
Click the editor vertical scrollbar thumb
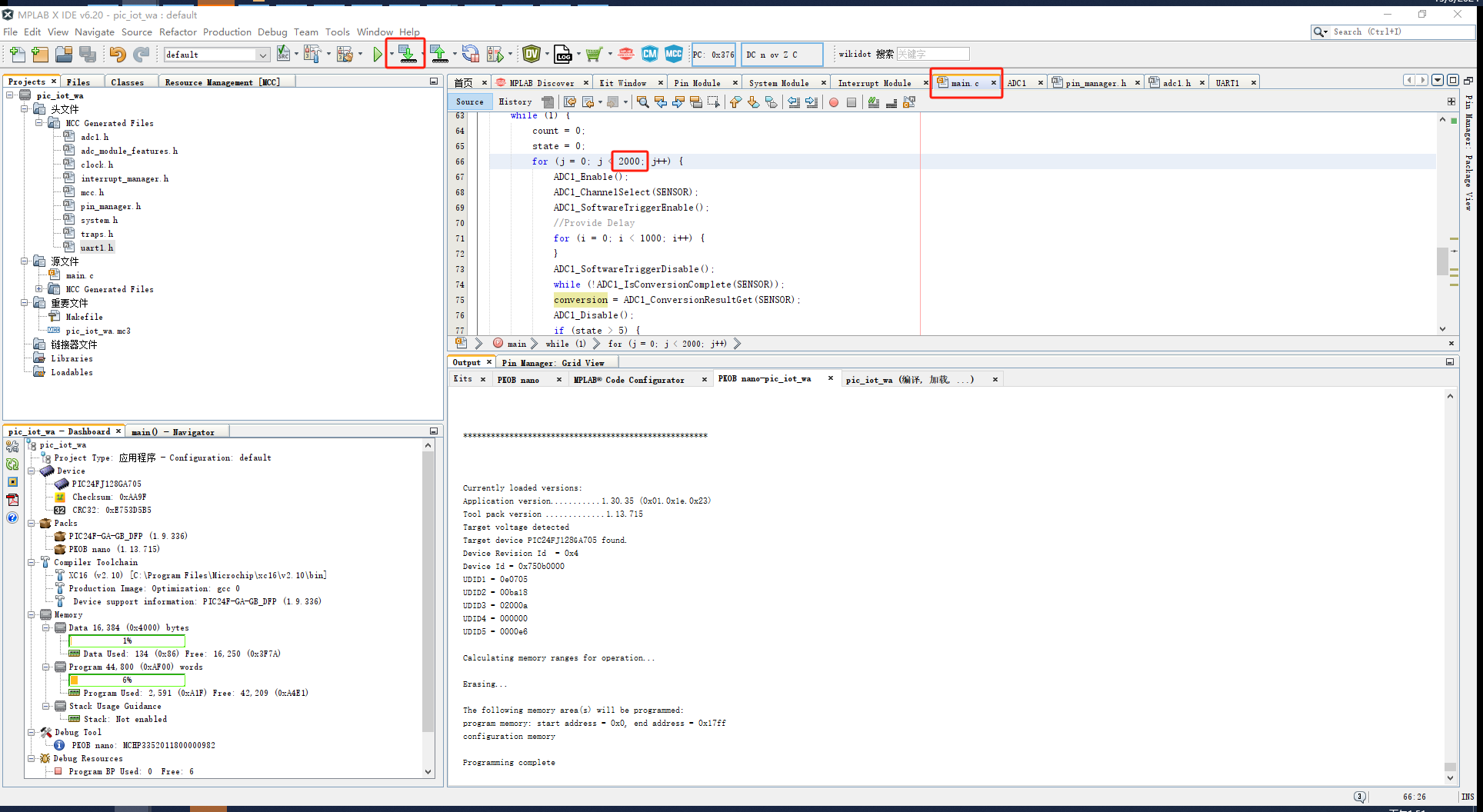pyautogui.click(x=1442, y=261)
